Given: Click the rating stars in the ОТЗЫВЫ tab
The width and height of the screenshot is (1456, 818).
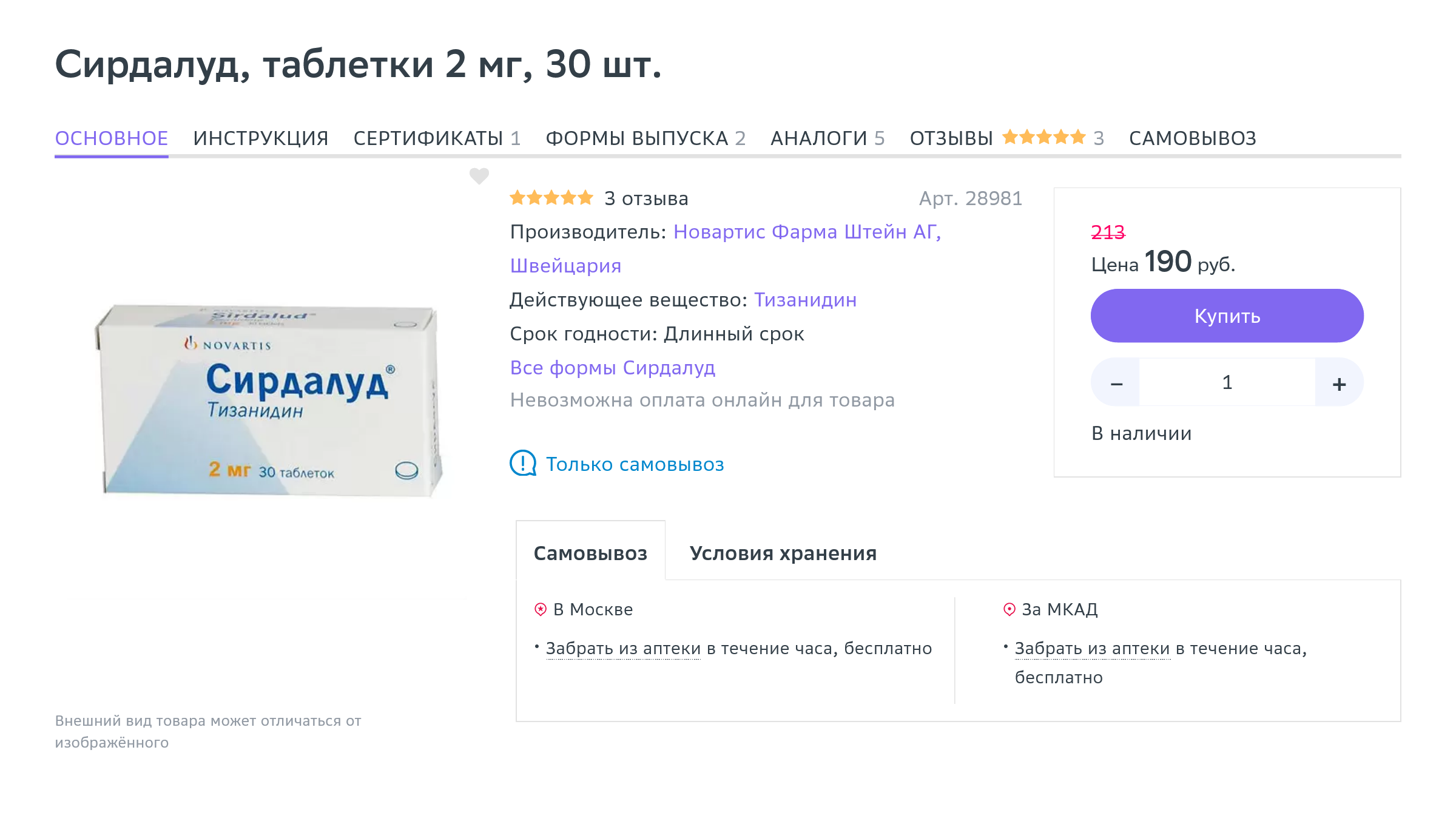Looking at the screenshot, I should 1044,137.
